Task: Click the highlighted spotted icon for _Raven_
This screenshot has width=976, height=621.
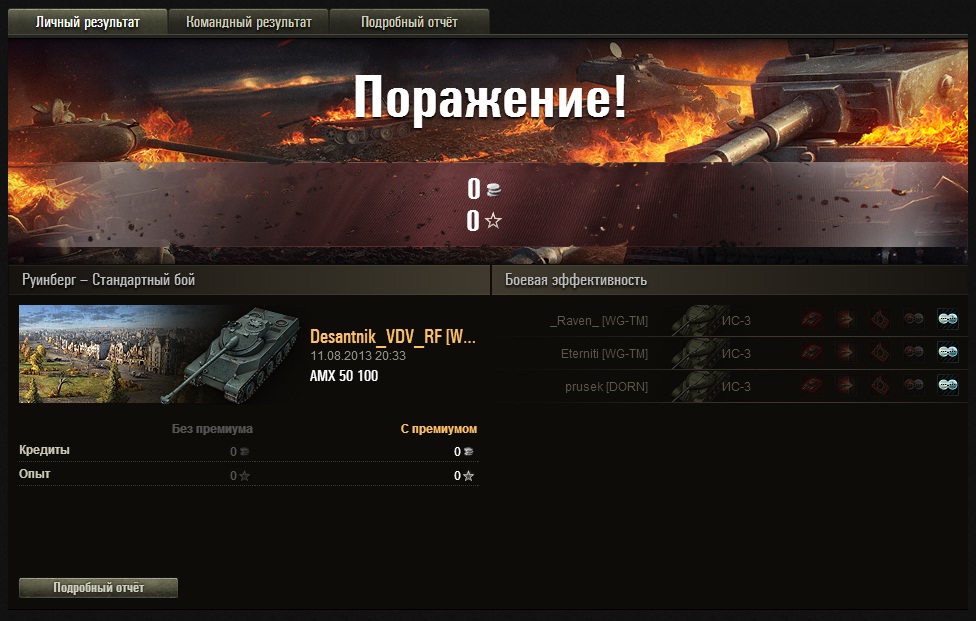Action: click(x=948, y=319)
